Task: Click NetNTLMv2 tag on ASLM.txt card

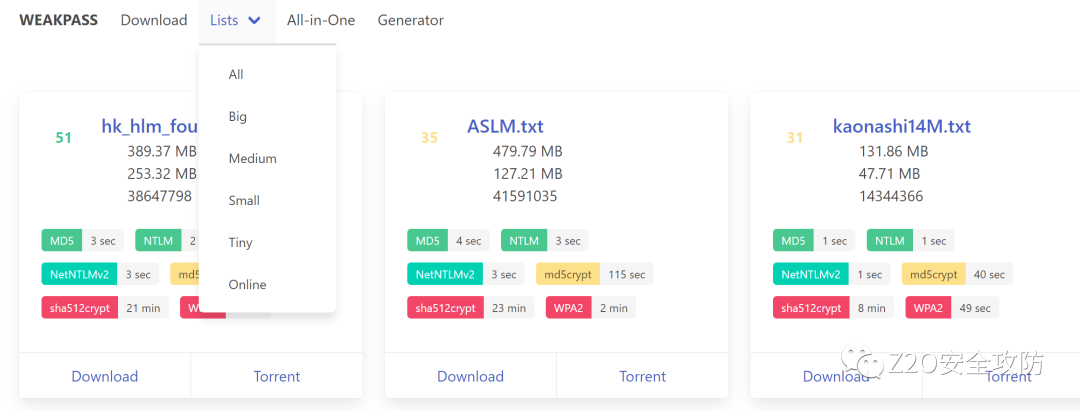Action: 445,274
